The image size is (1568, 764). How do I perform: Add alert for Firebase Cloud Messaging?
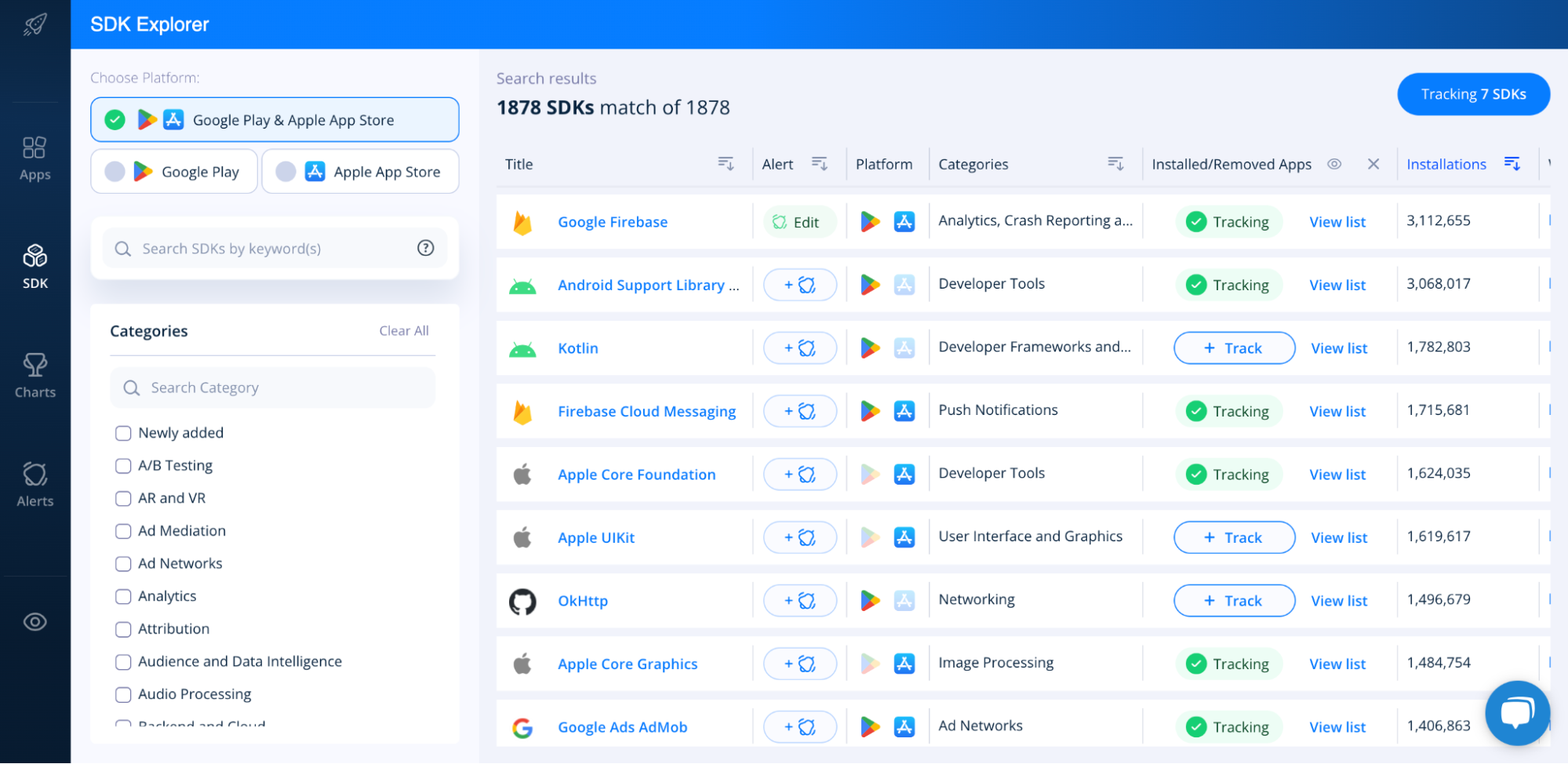pos(800,411)
